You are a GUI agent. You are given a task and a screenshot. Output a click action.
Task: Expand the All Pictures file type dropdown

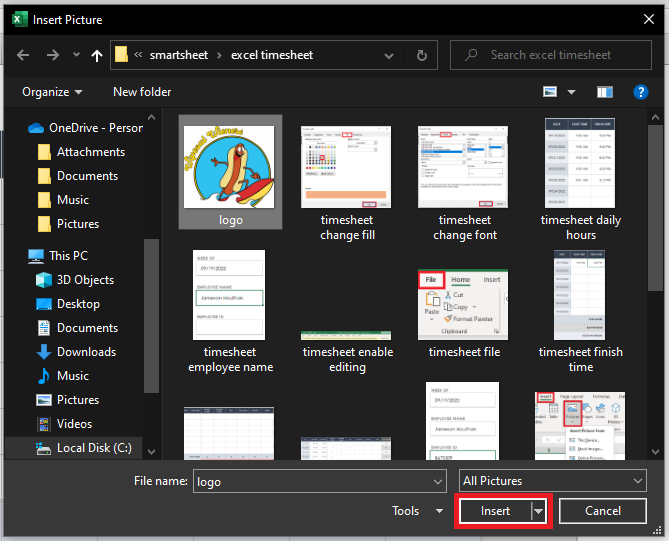[x=552, y=481]
